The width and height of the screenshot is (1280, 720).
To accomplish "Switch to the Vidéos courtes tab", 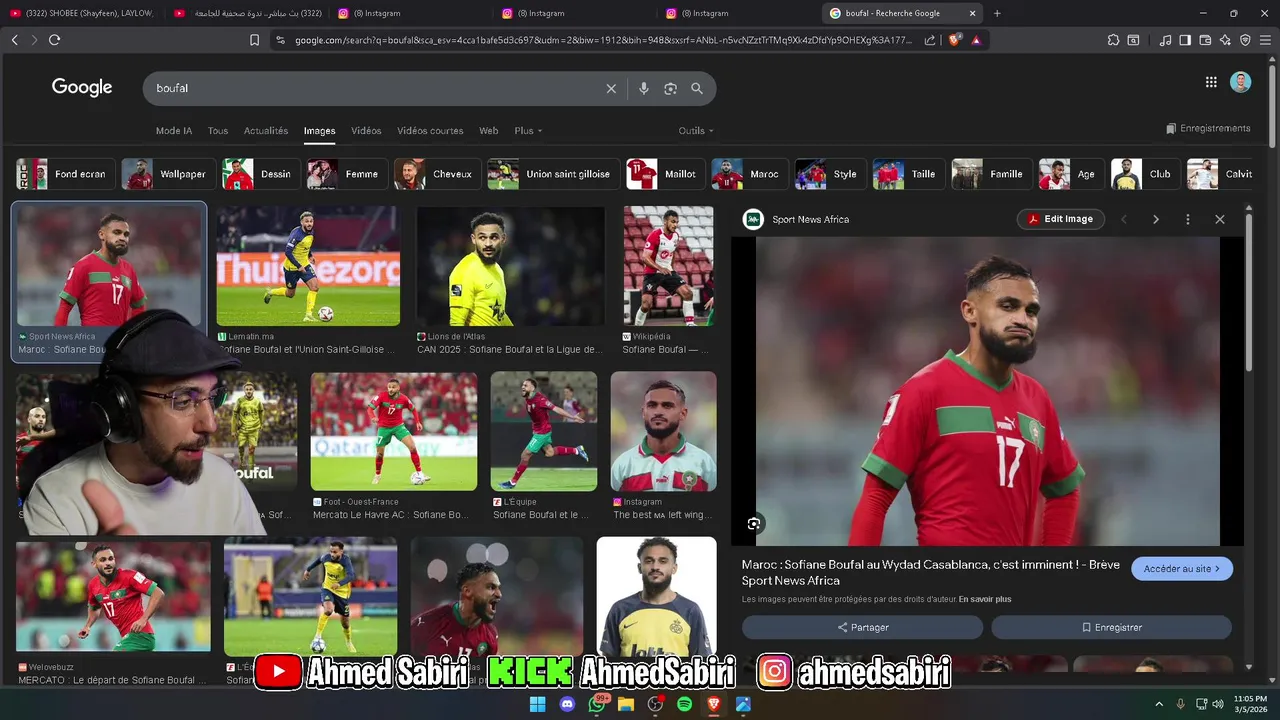I will point(430,131).
